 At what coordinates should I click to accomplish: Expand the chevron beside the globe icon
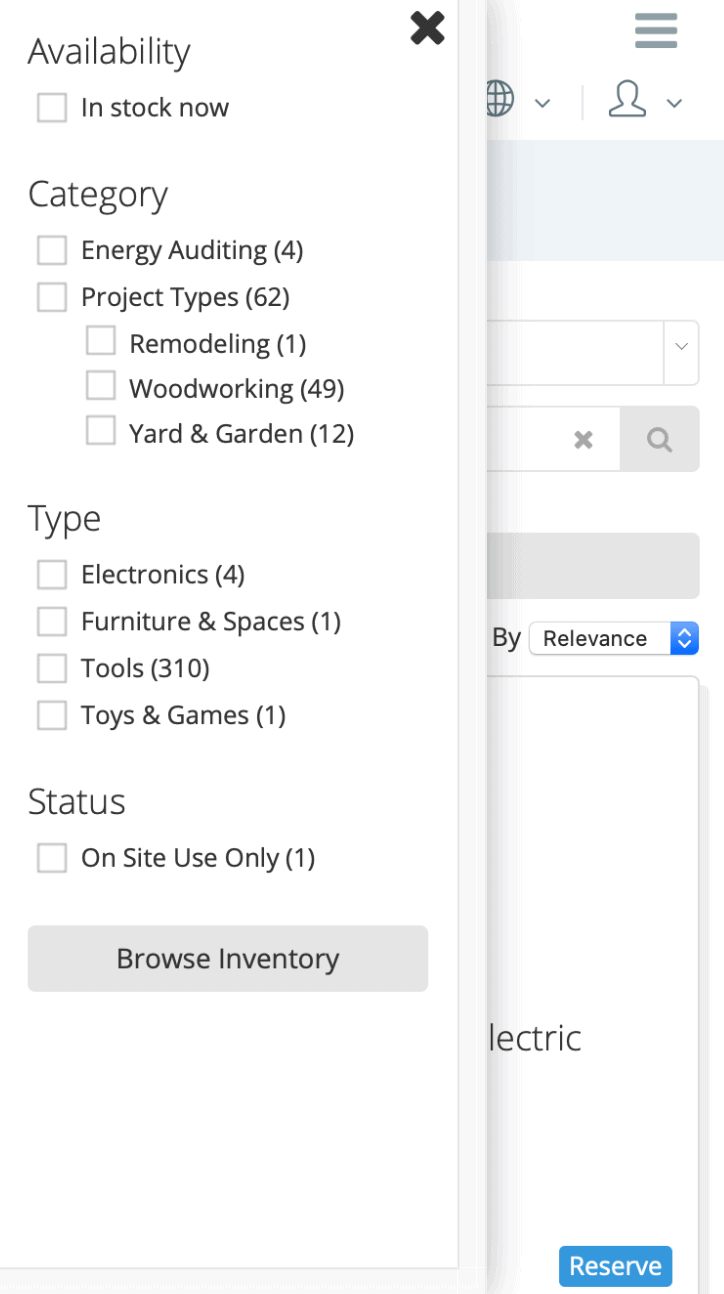coord(542,102)
